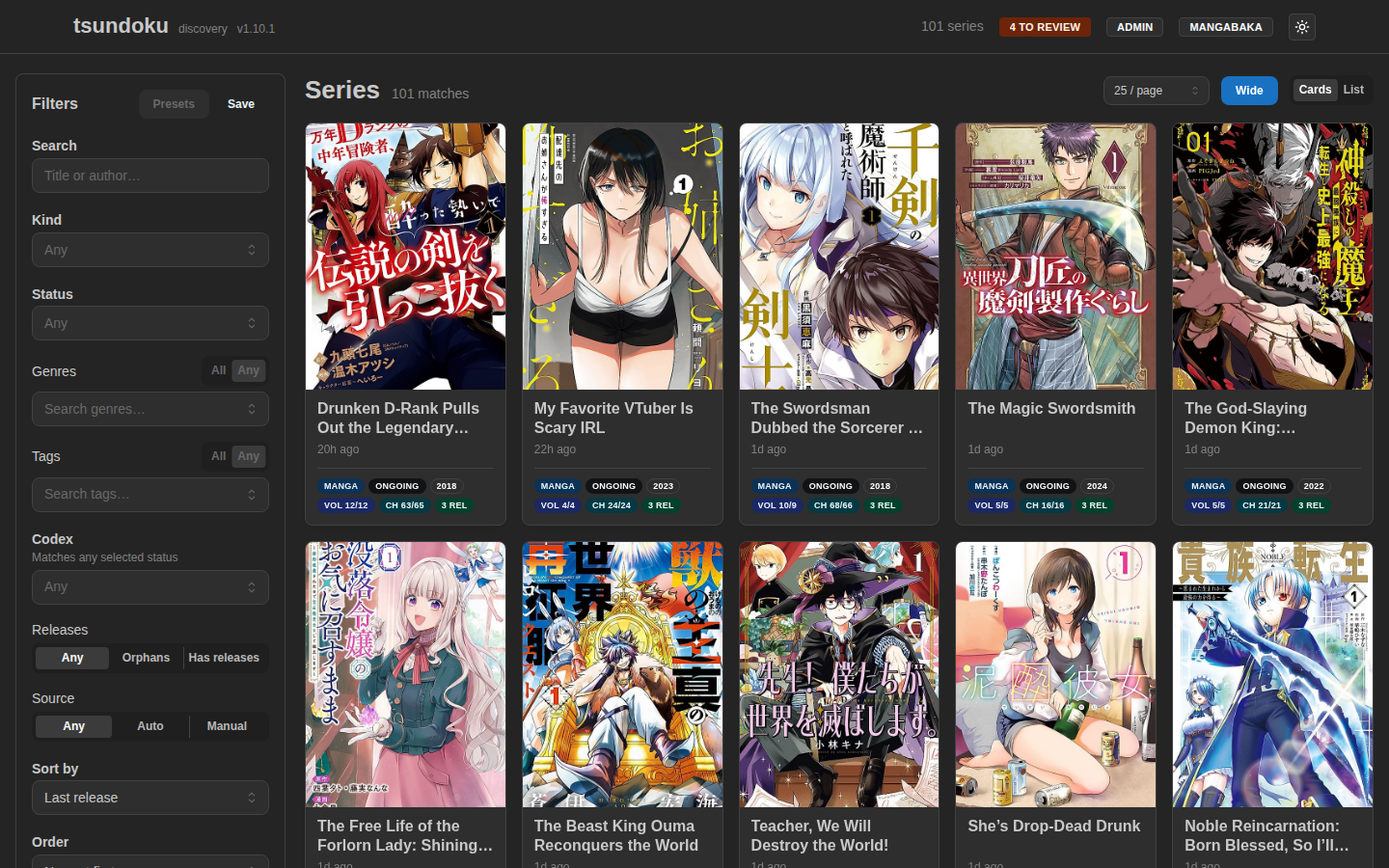Open The Magic Swordsmith cover image
This screenshot has width=1389, height=868.
click(1055, 257)
